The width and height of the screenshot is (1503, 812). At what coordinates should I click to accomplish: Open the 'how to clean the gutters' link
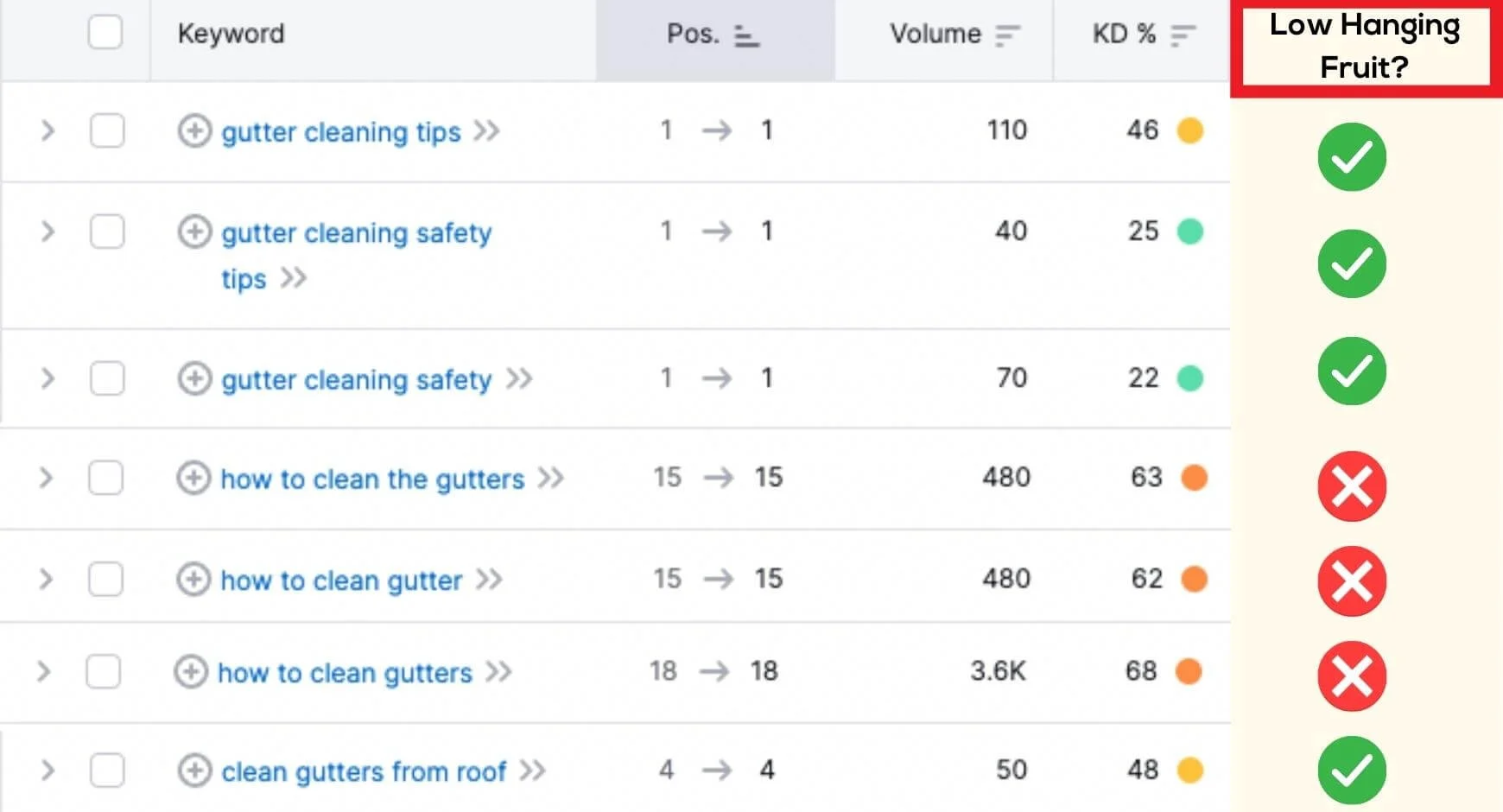[372, 479]
